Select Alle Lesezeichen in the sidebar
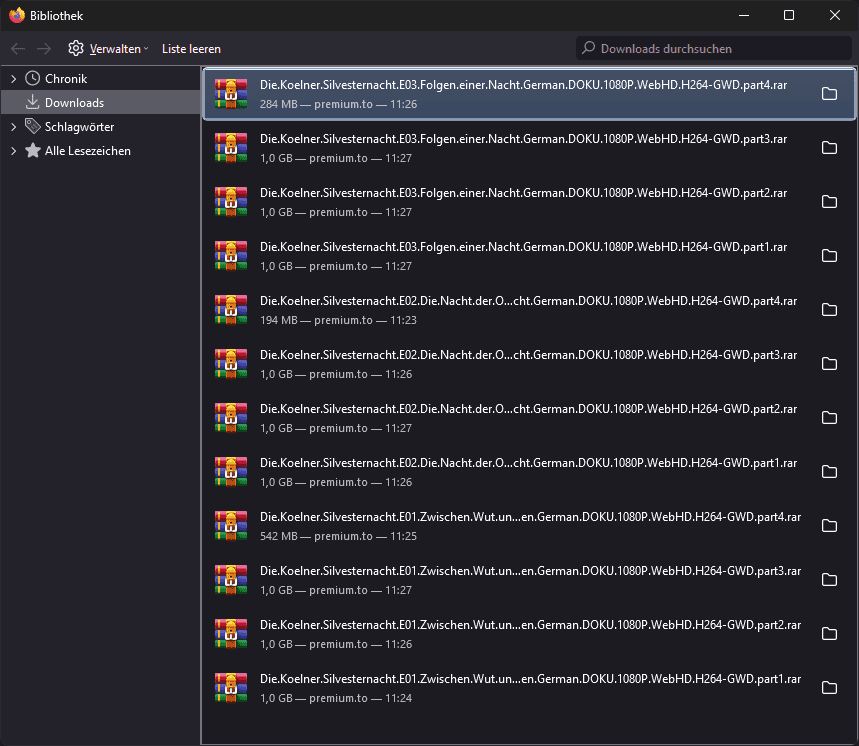Viewport: 859px width, 746px height. click(88, 151)
